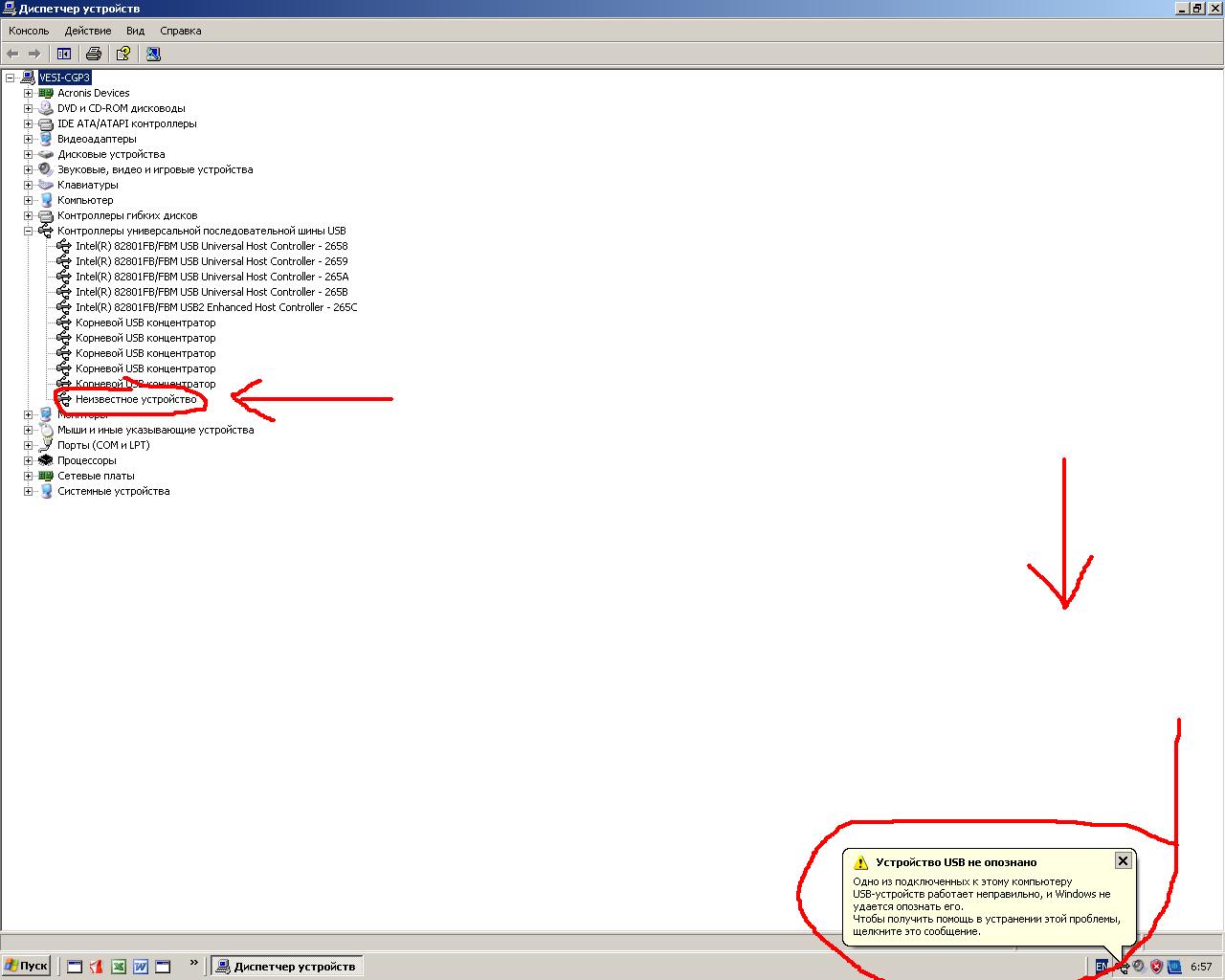Select the IDE ATA/ATAPI контроллеры label
Viewport: 1225px width, 980px height.
coord(127,123)
